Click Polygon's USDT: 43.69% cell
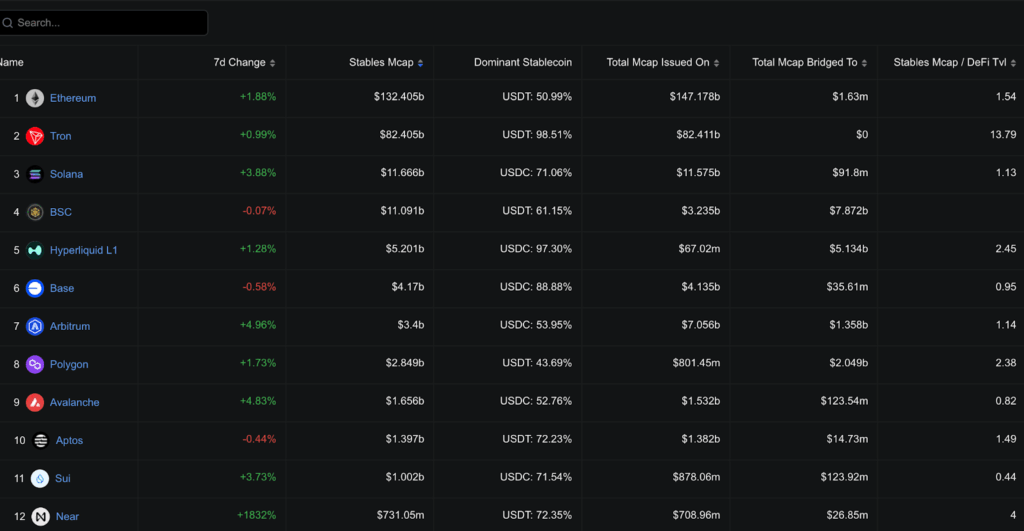1024x531 pixels. 537,362
